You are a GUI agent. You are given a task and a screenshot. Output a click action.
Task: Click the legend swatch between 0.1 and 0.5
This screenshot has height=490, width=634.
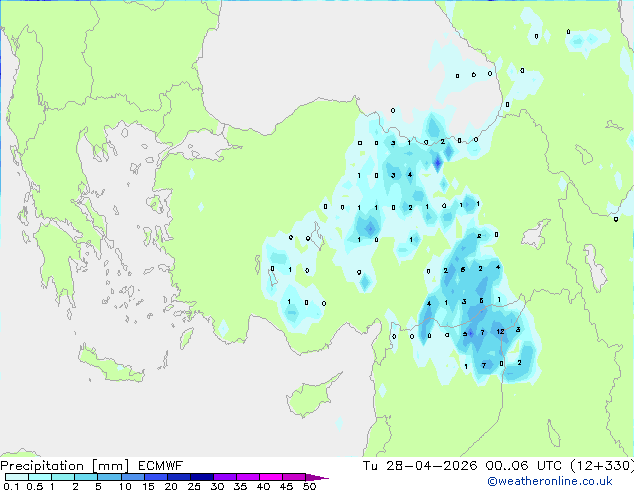(x=17, y=477)
